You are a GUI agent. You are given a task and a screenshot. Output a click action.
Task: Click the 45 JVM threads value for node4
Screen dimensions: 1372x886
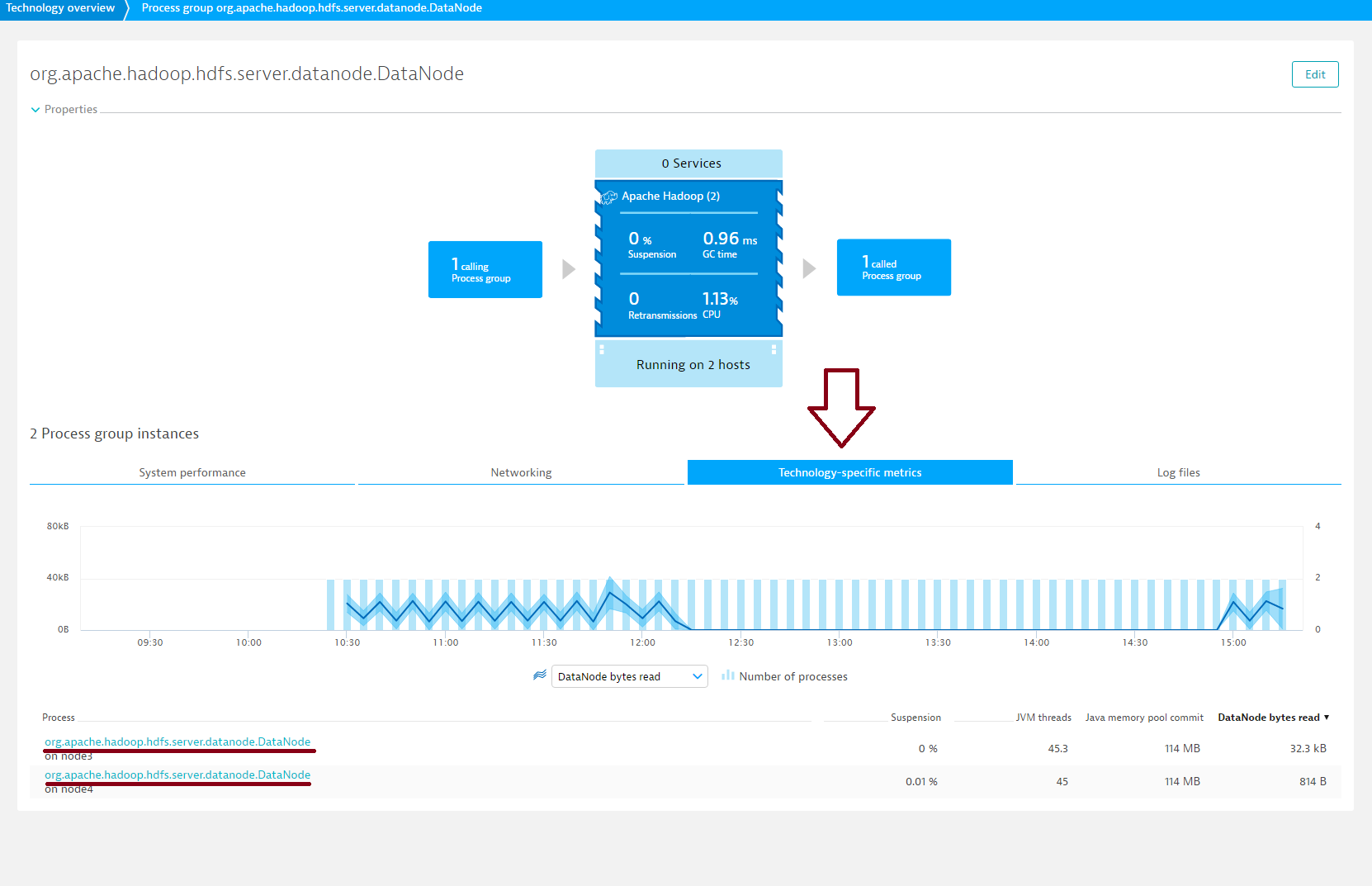click(1062, 781)
